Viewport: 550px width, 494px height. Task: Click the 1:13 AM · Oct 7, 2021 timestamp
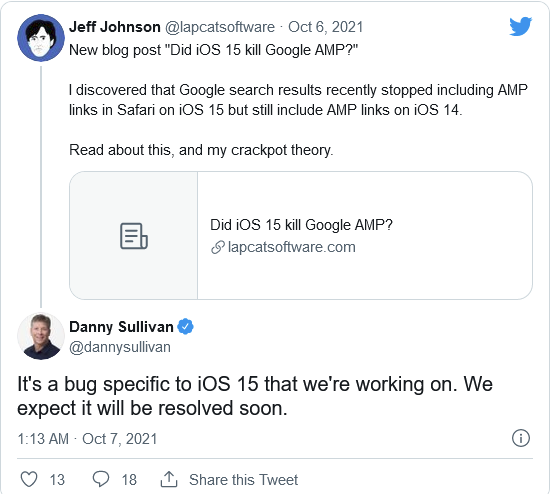tap(87, 439)
